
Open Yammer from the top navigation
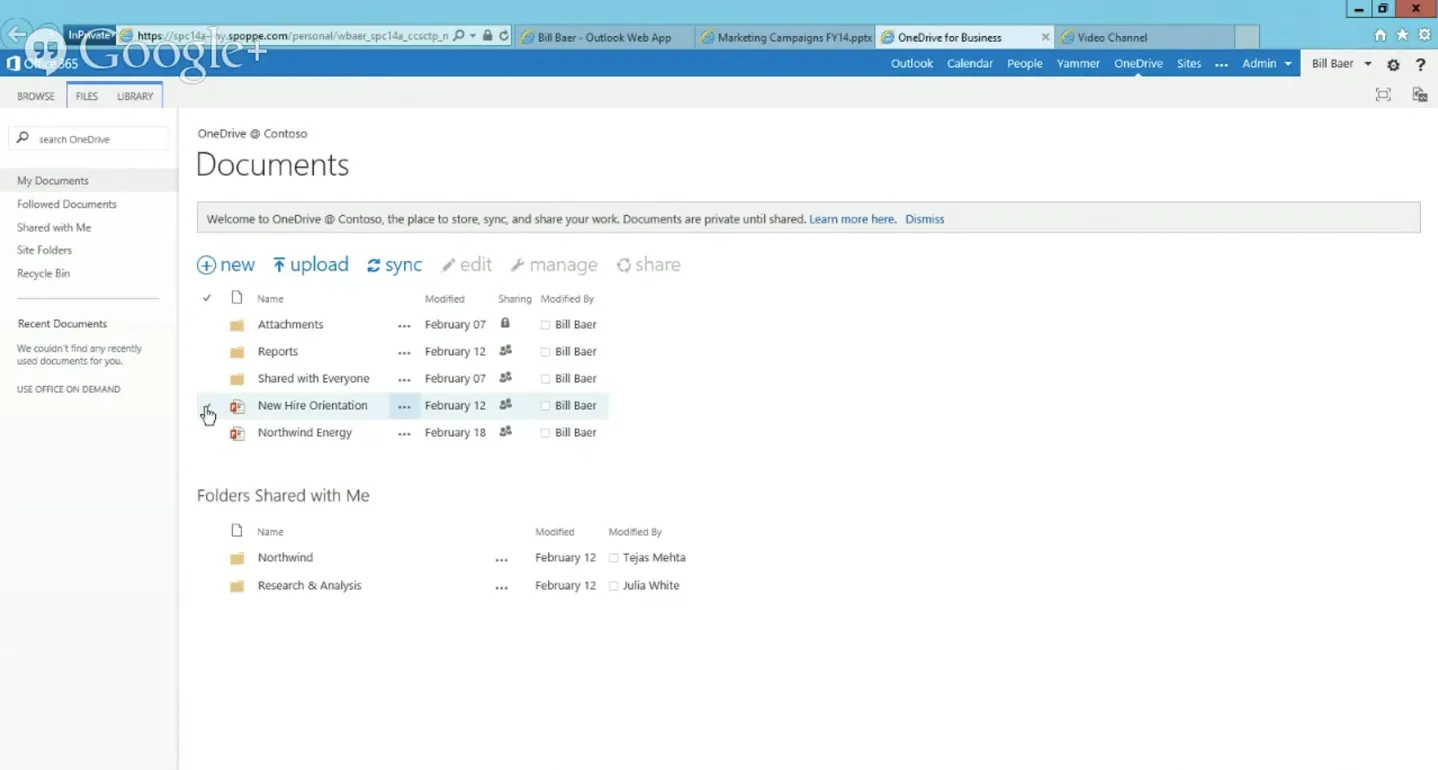(x=1078, y=63)
